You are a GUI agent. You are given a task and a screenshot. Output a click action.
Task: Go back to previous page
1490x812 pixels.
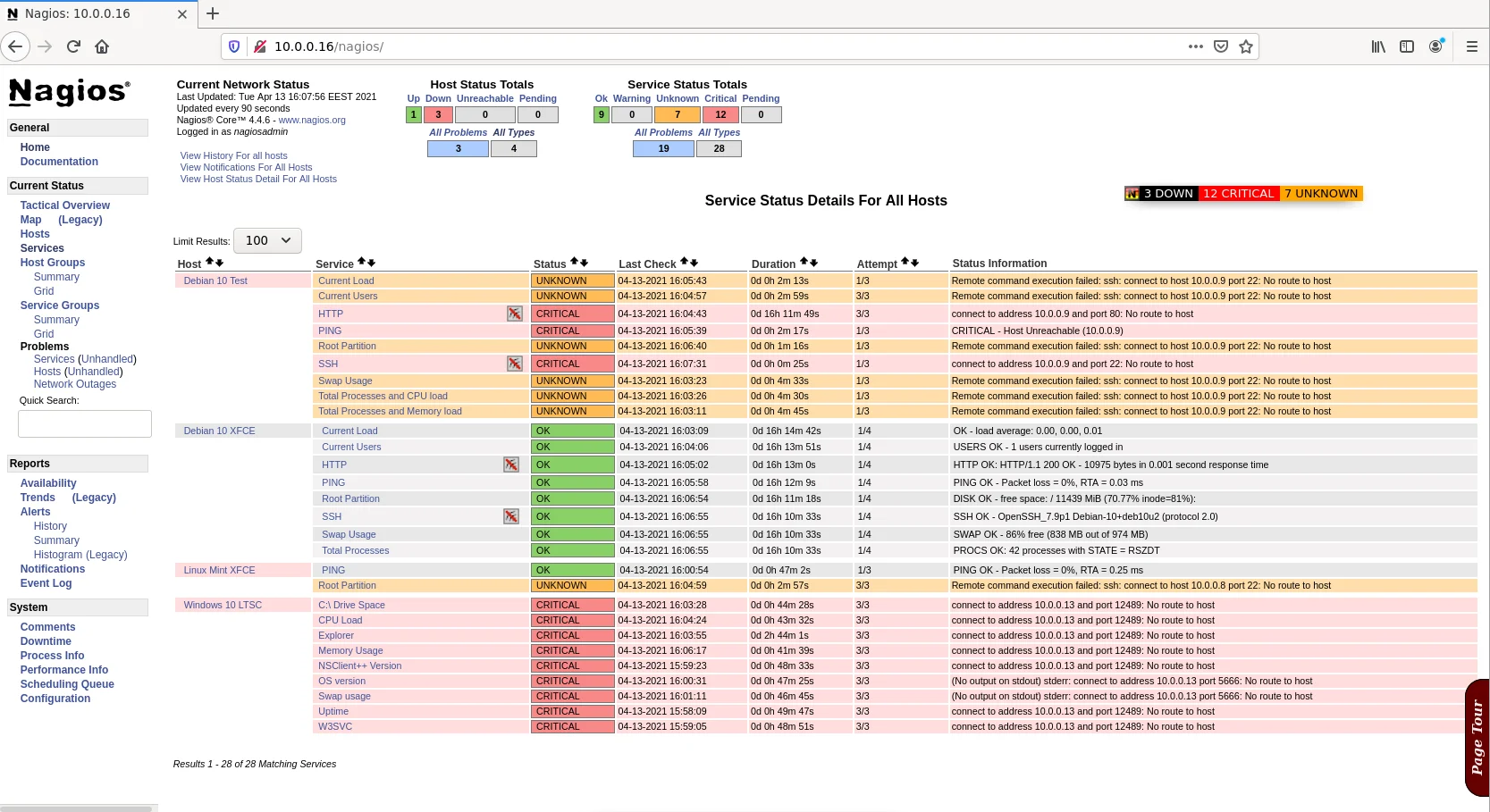point(15,46)
